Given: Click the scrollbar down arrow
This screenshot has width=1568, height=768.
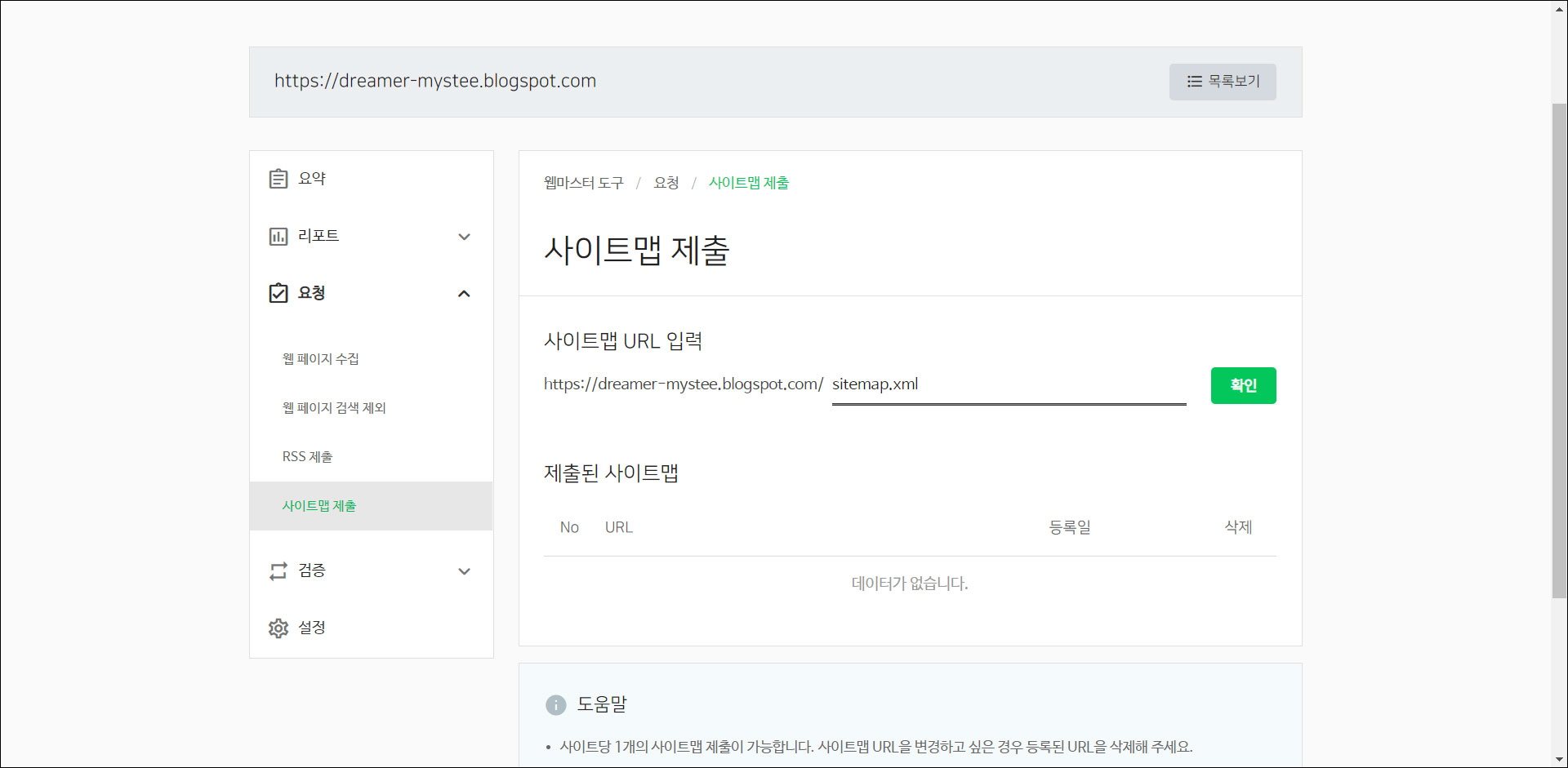Looking at the screenshot, I should coord(1559,760).
